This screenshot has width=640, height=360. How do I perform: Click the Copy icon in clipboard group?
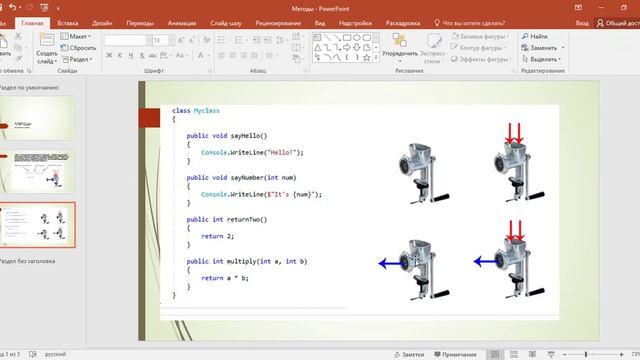pyautogui.click(x=18, y=48)
